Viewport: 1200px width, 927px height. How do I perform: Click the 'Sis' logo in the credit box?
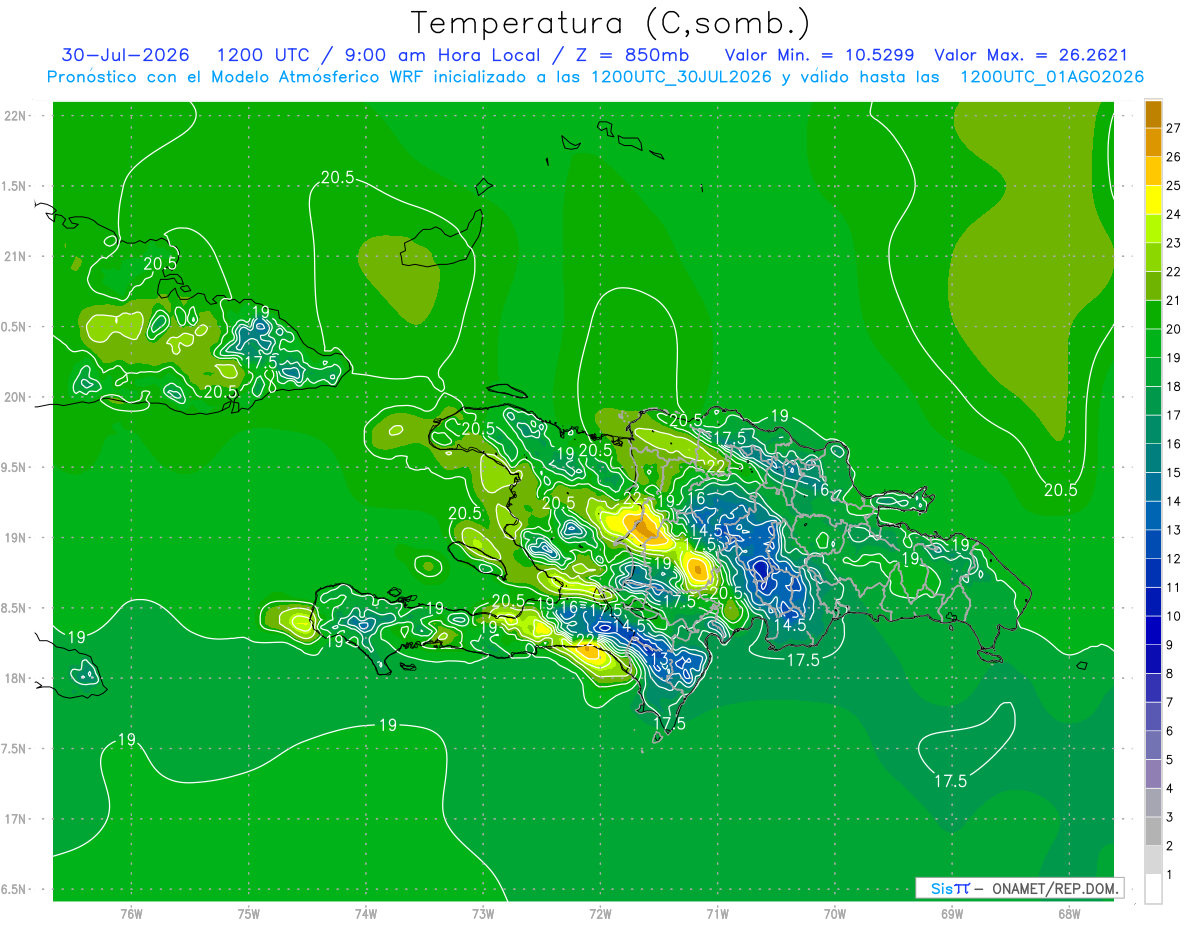coord(942,888)
